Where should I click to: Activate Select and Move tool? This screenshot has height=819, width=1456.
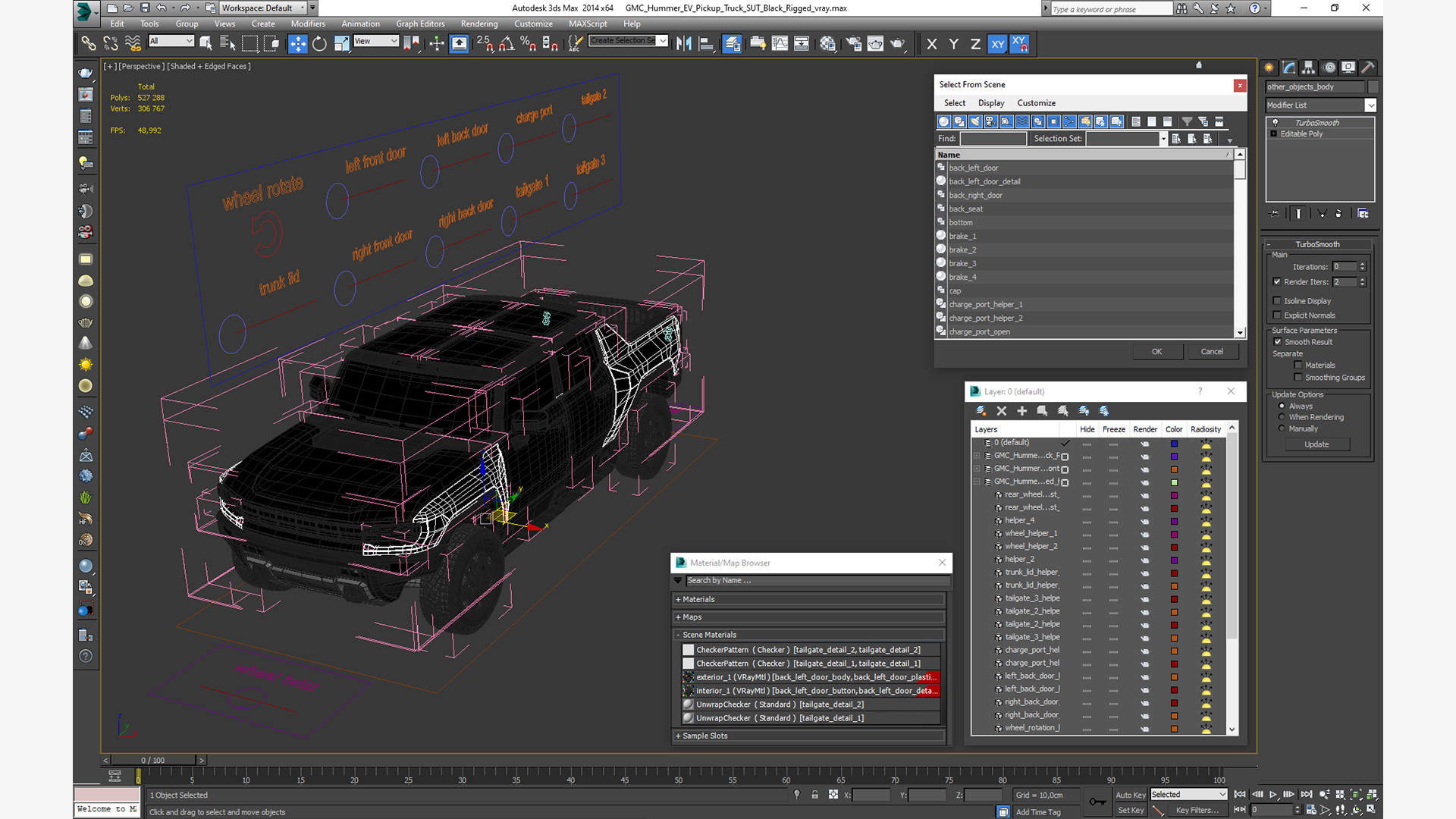(297, 44)
